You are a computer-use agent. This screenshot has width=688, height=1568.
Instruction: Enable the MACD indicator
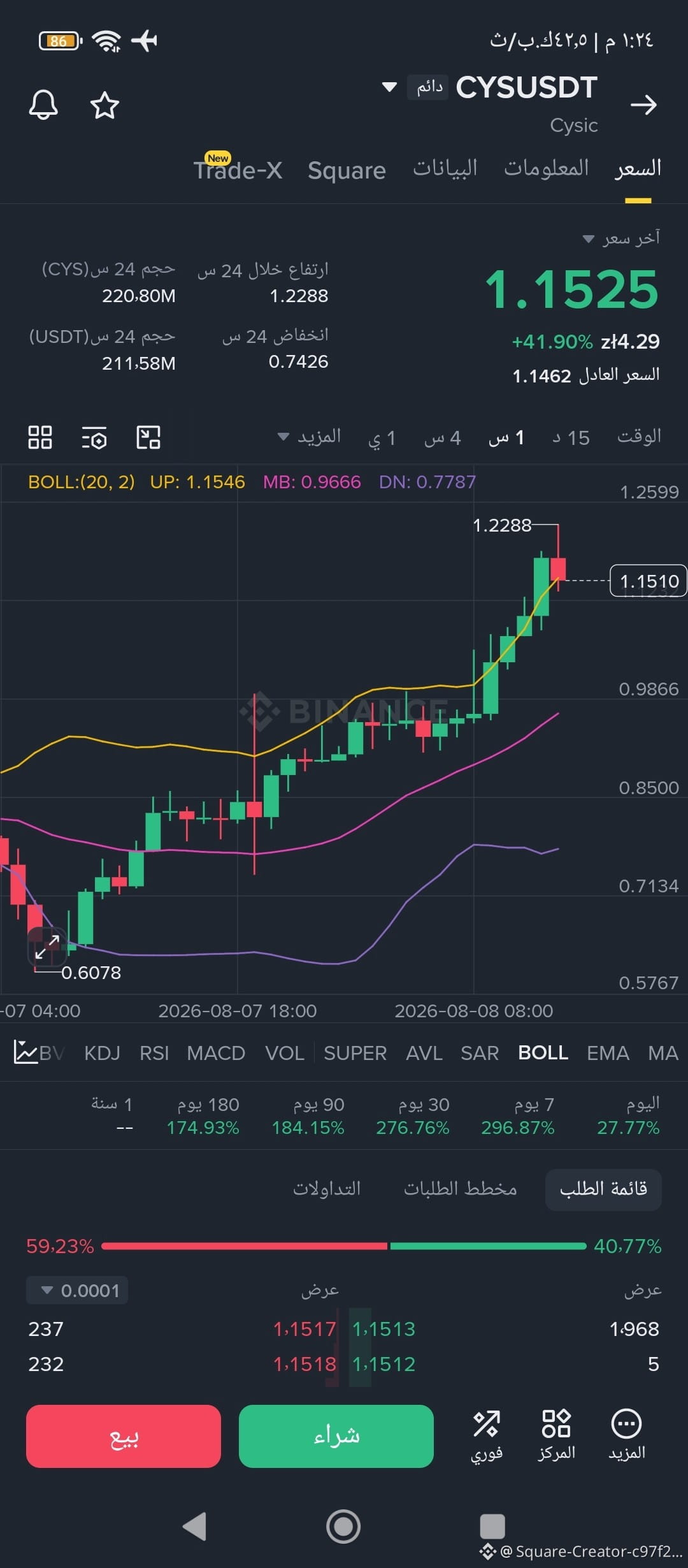[x=216, y=1053]
